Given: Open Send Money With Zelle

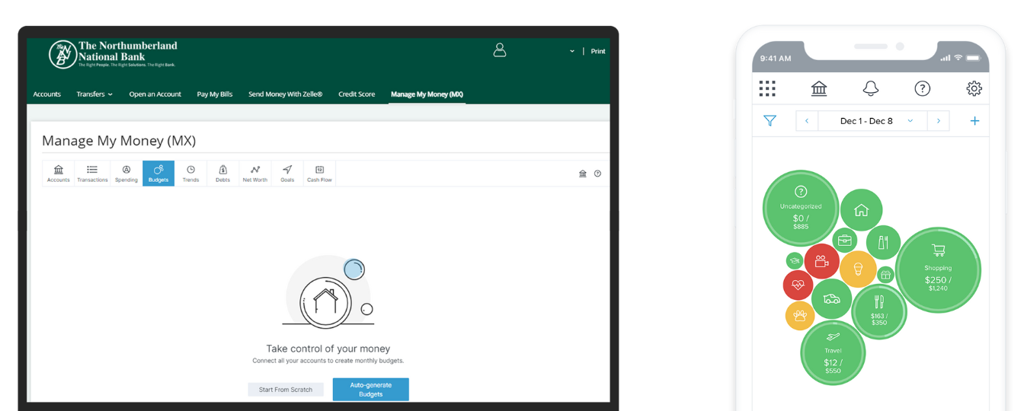Looking at the screenshot, I should click(x=285, y=94).
